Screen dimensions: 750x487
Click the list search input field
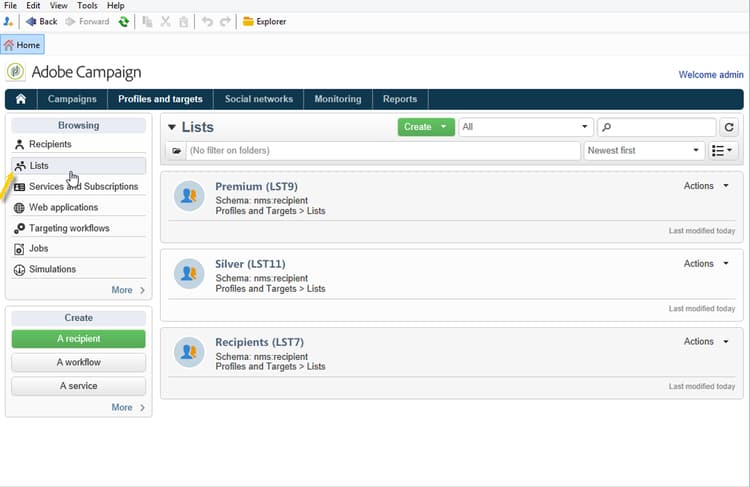pos(656,127)
